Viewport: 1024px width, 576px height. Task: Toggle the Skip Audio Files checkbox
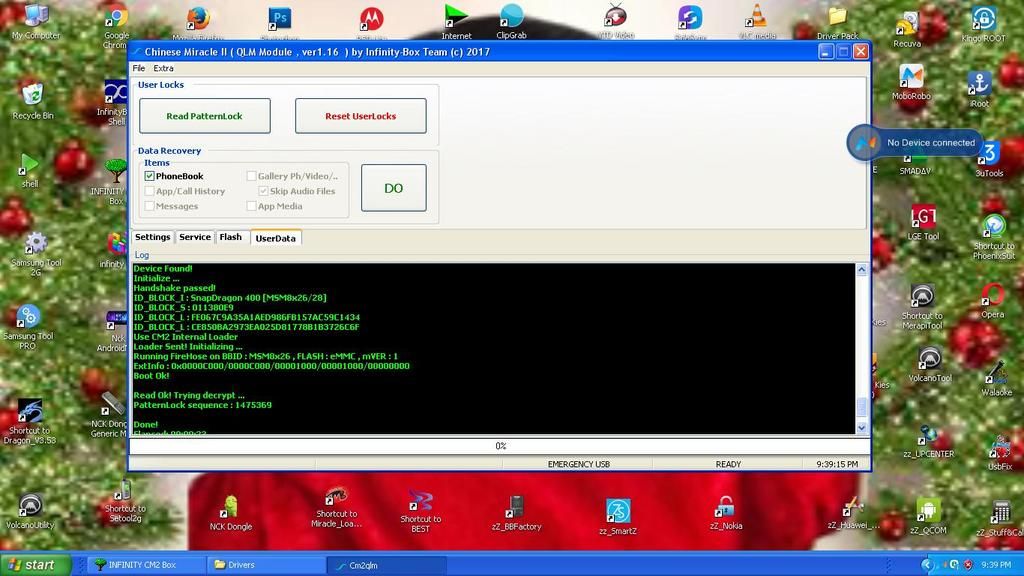[x=264, y=191]
